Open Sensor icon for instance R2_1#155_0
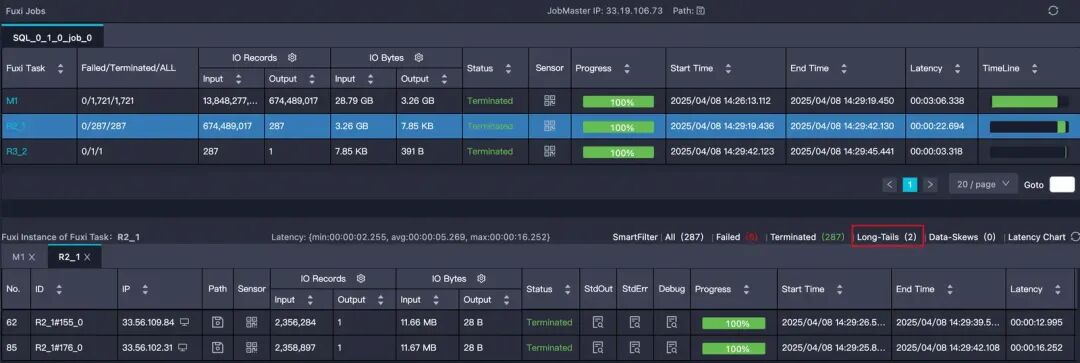This screenshot has height=363, width=1080. [251, 322]
